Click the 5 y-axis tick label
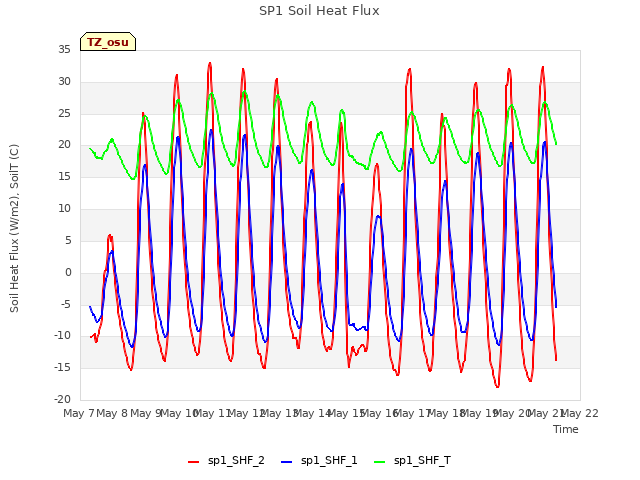The image size is (640, 480). (x=68, y=241)
